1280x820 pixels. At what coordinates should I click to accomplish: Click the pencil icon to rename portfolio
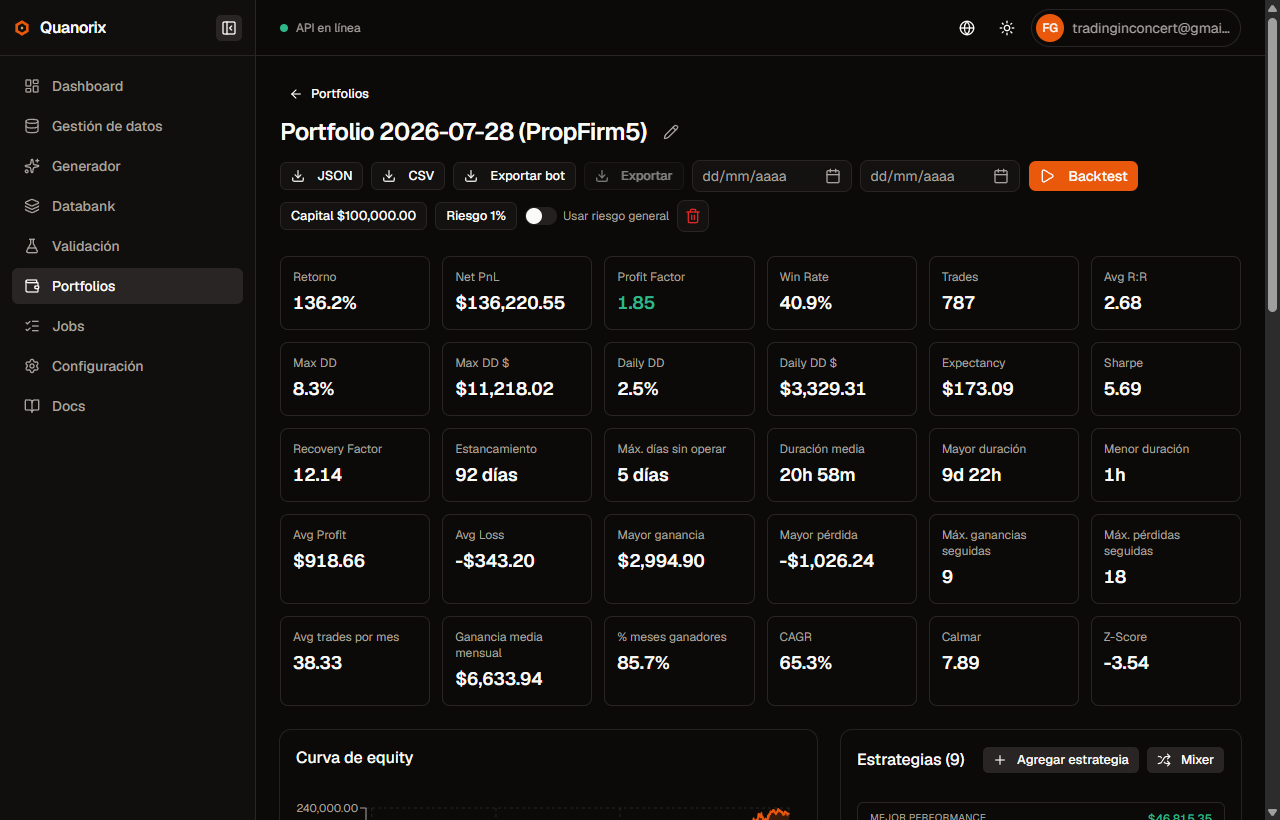coord(671,132)
